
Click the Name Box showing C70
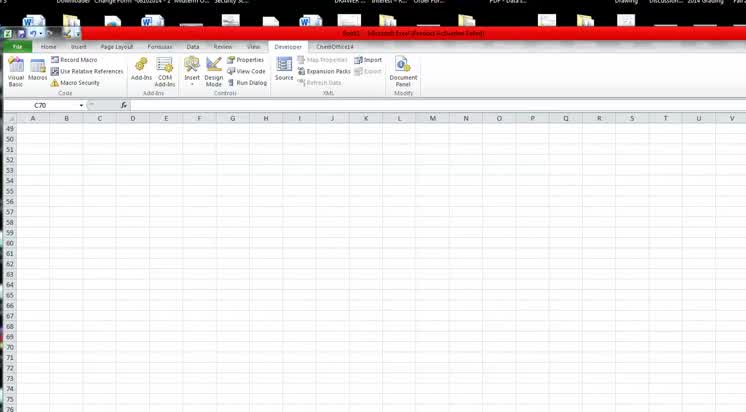41,105
